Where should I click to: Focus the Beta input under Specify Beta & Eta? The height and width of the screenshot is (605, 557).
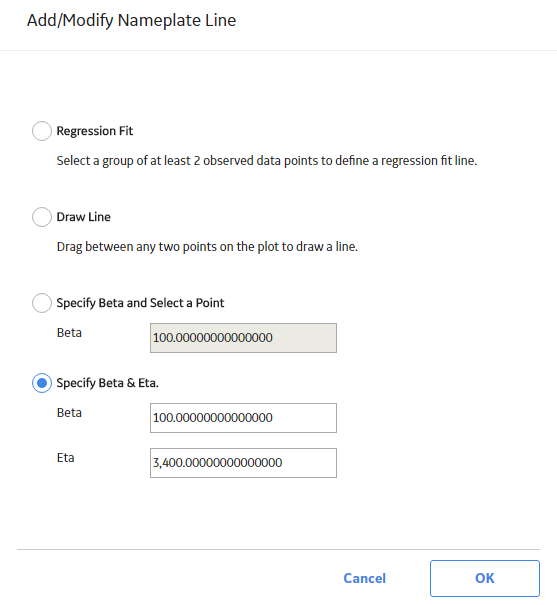click(243, 418)
